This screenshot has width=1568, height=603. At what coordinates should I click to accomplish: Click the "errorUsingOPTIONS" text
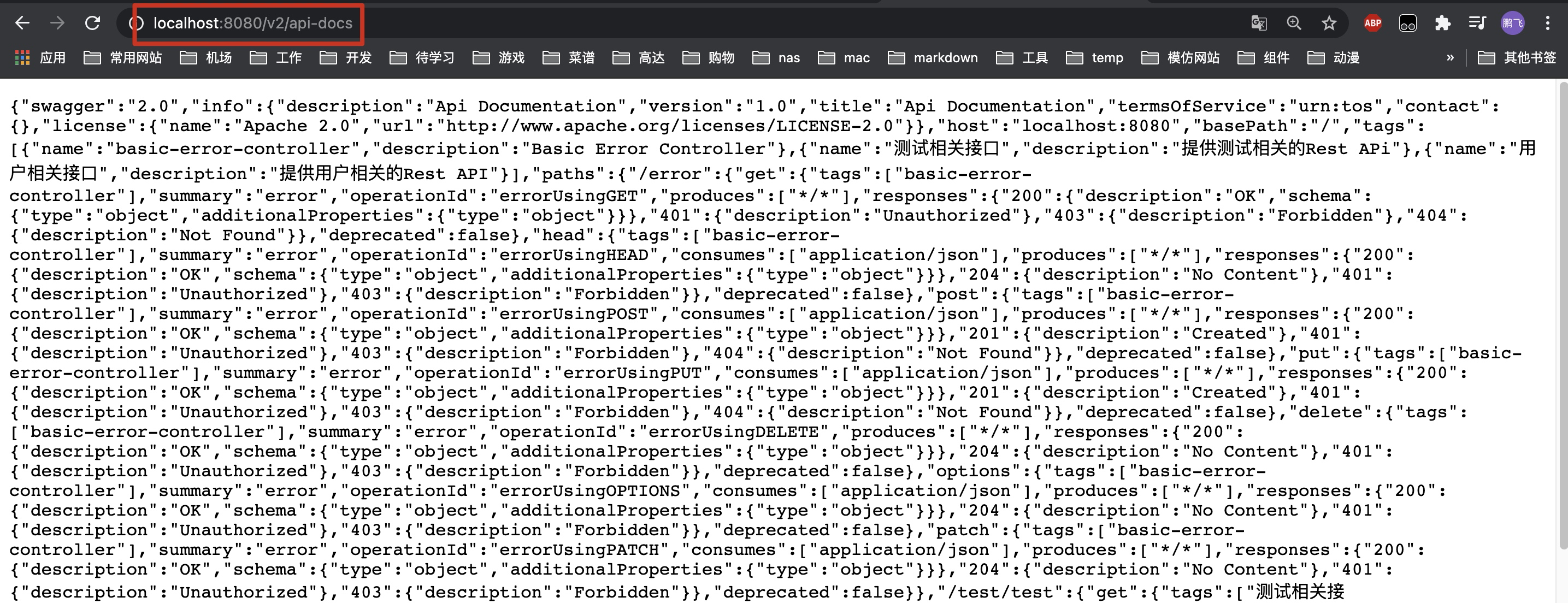pyautogui.click(x=590, y=491)
